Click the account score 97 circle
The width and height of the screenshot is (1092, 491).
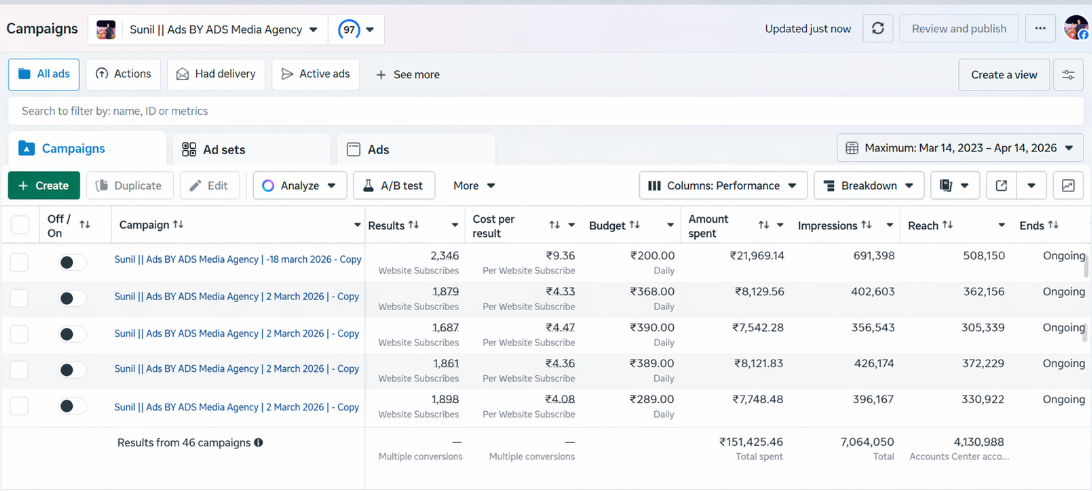(x=347, y=29)
